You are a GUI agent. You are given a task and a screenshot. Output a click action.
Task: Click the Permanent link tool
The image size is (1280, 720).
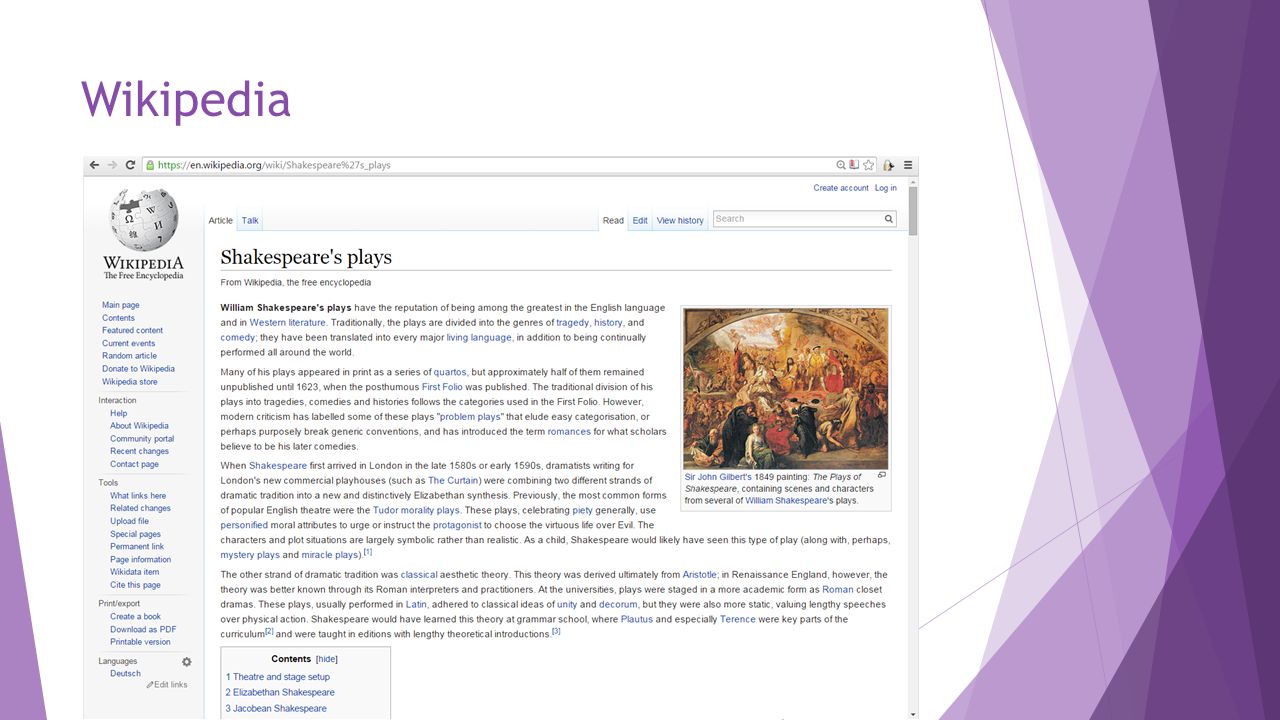click(137, 547)
